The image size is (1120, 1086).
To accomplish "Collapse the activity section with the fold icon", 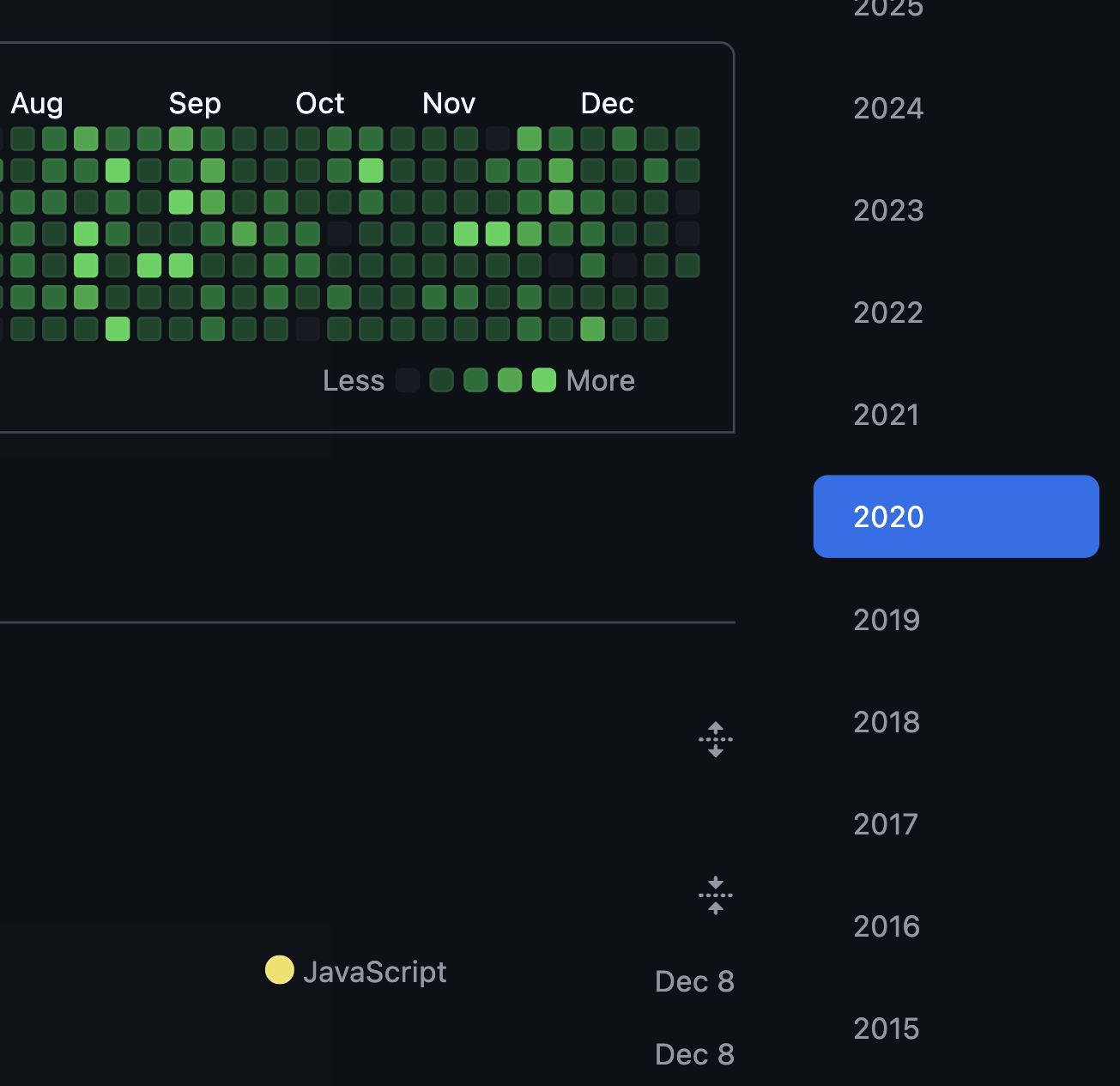I will [715, 895].
